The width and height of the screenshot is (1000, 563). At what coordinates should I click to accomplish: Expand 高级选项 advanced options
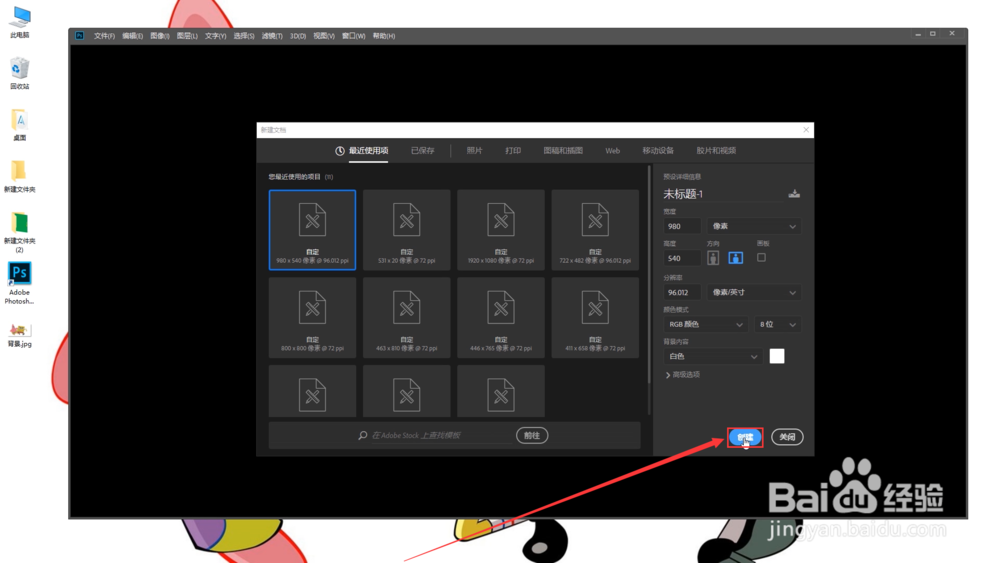point(682,375)
